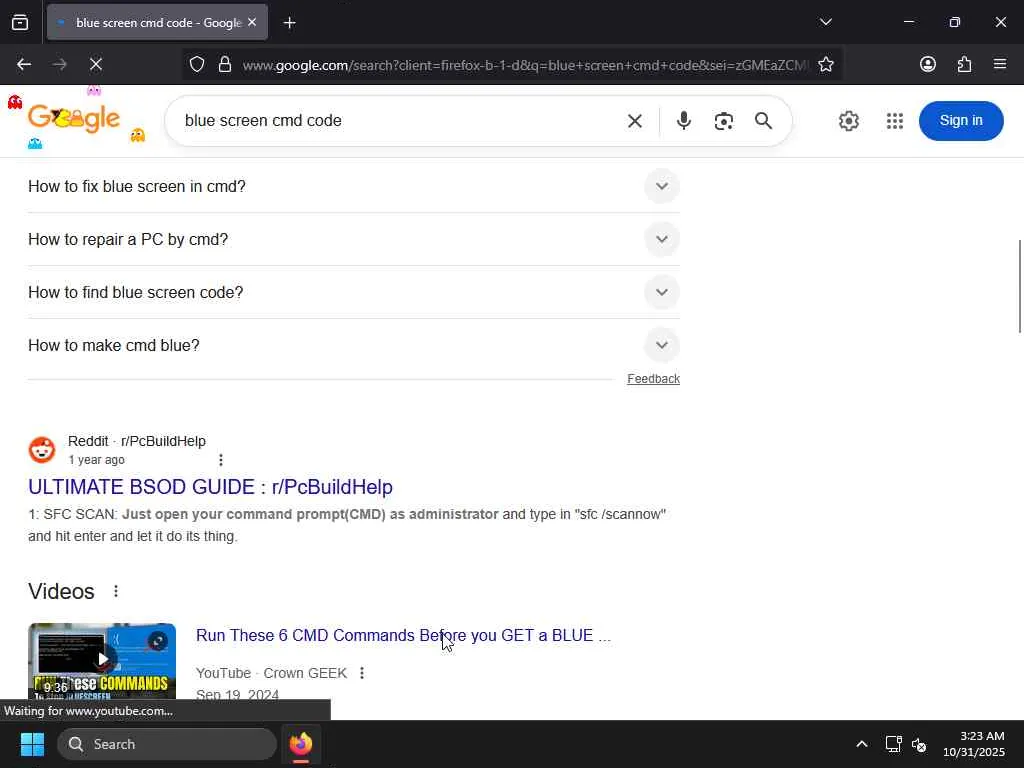Clear the search query with X icon
1024x768 pixels.
634,121
